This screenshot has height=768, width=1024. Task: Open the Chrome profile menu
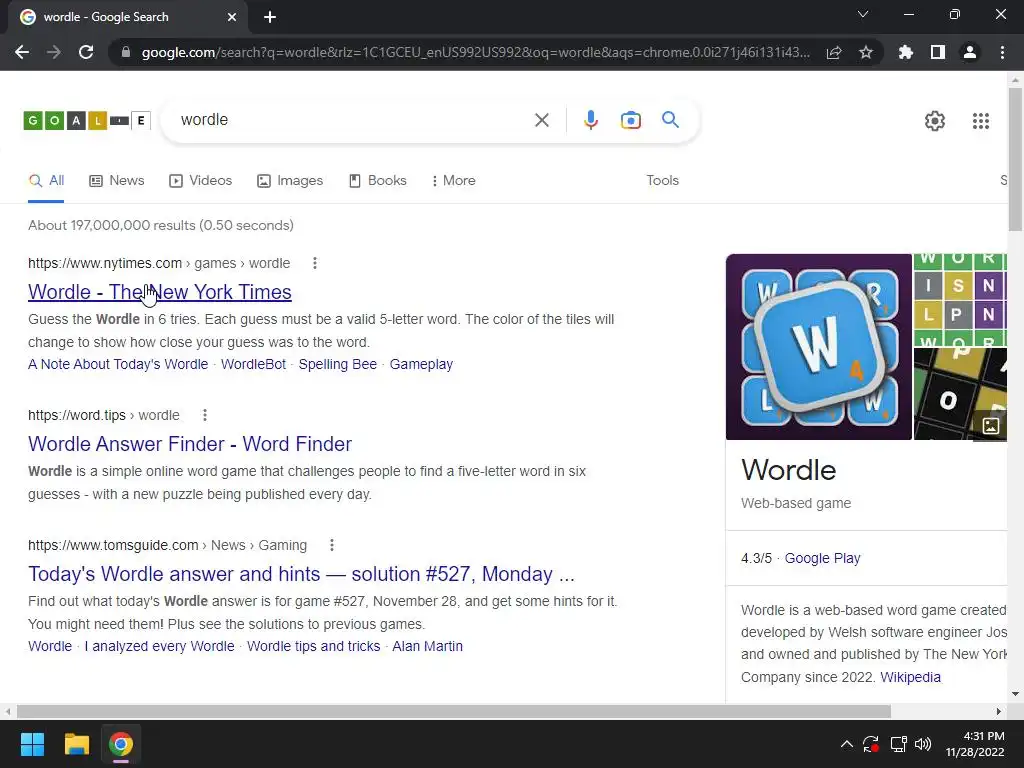tap(970, 52)
